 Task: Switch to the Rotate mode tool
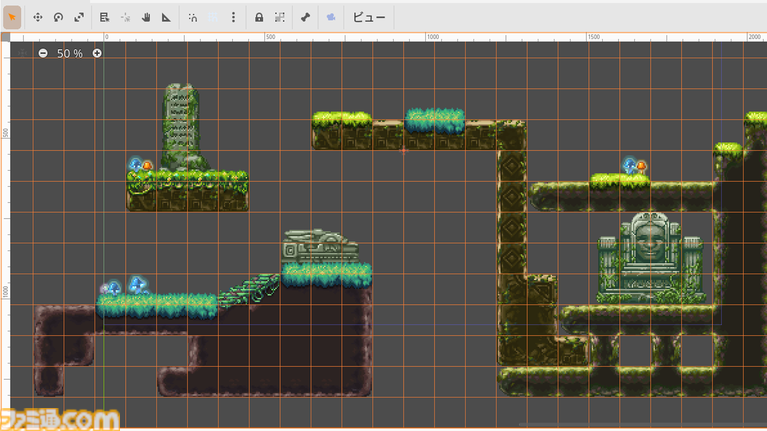click(58, 17)
